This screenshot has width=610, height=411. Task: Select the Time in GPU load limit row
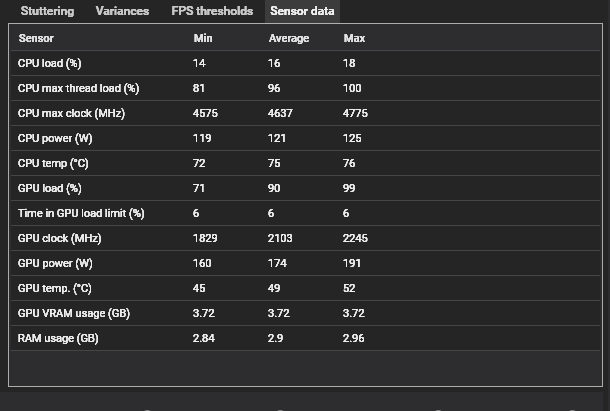305,213
